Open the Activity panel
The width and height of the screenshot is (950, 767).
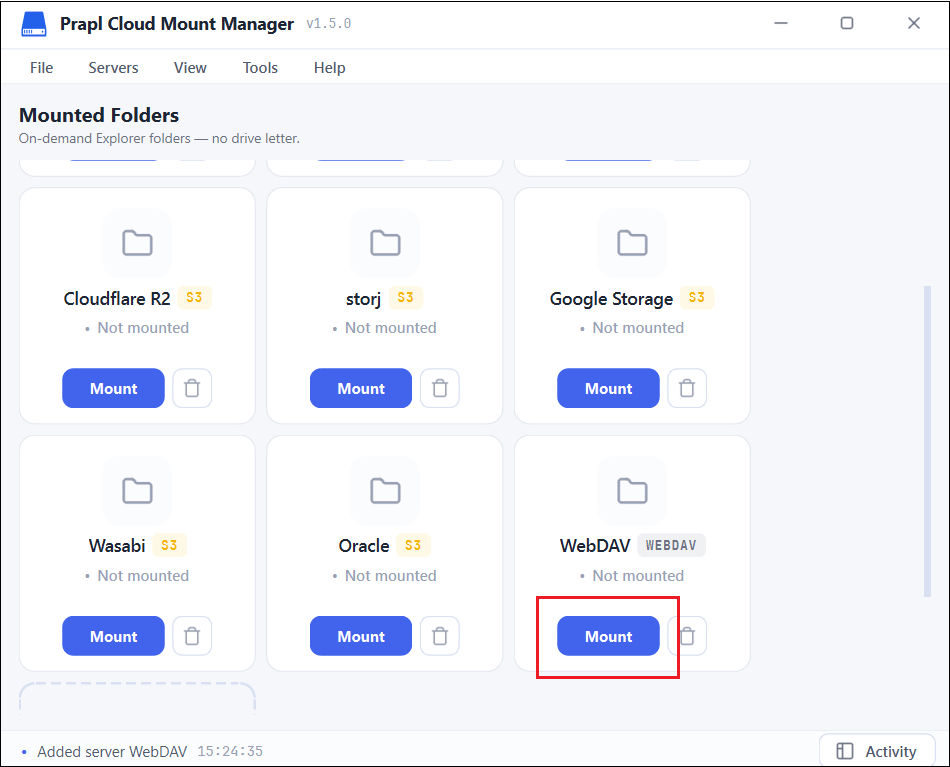(x=877, y=751)
